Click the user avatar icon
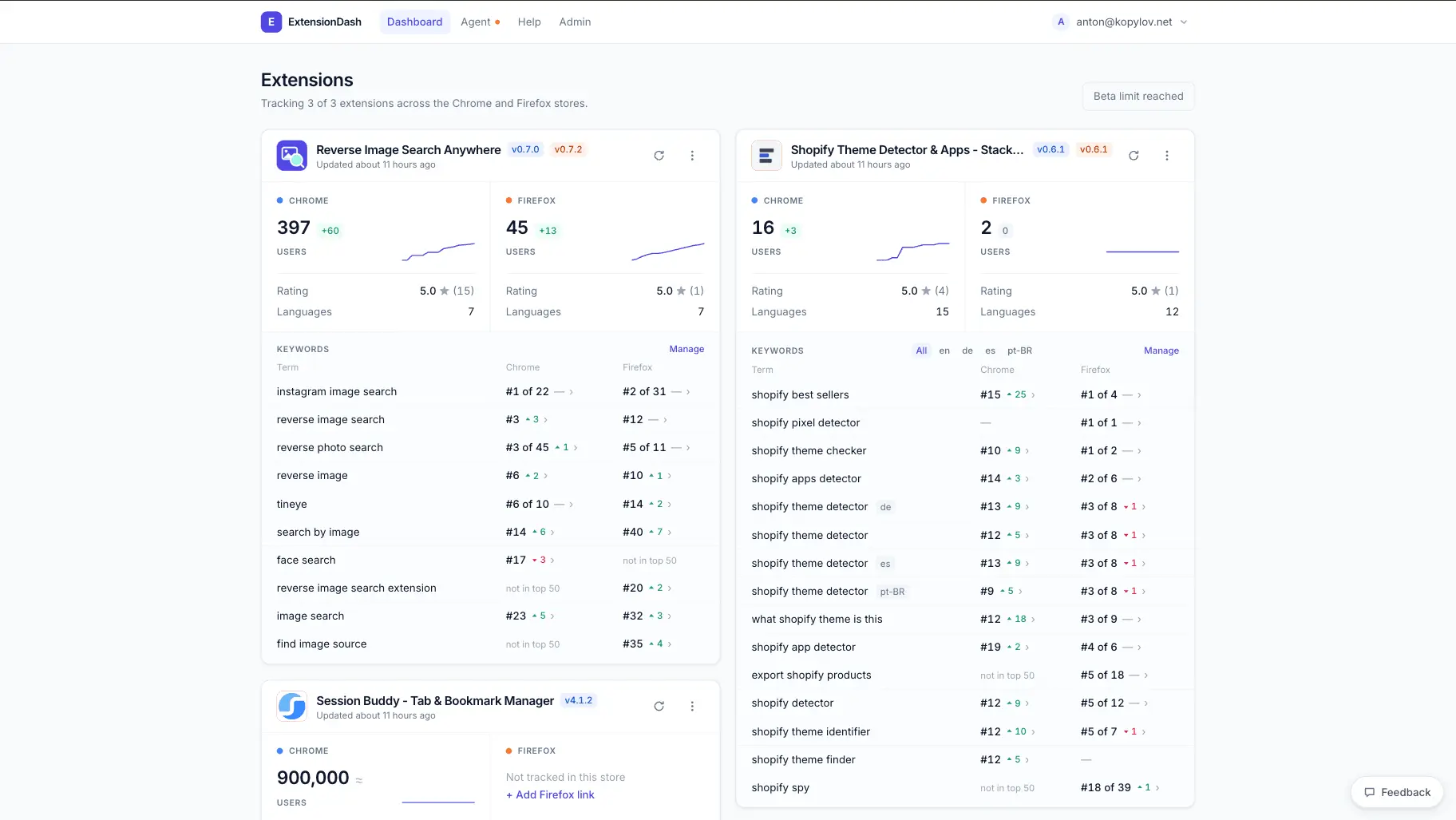 pos(1061,22)
